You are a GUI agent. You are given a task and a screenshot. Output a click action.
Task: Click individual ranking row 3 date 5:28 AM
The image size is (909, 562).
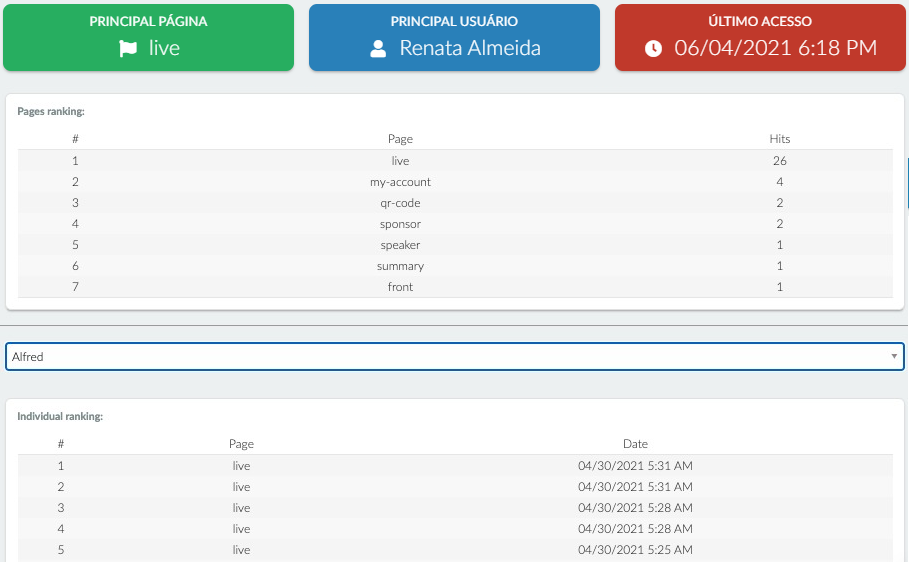[635, 507]
